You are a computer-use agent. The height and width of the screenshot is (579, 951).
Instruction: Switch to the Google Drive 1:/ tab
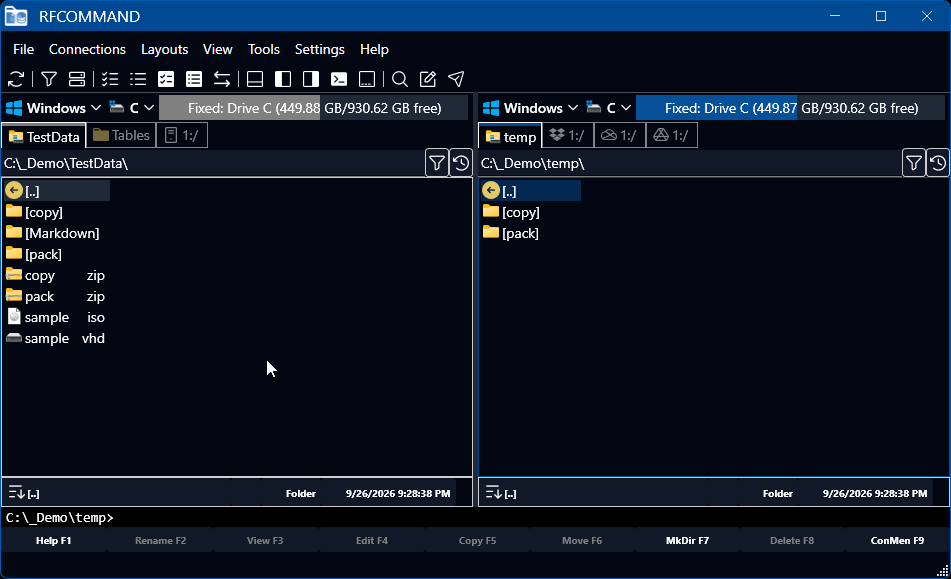tap(671, 135)
